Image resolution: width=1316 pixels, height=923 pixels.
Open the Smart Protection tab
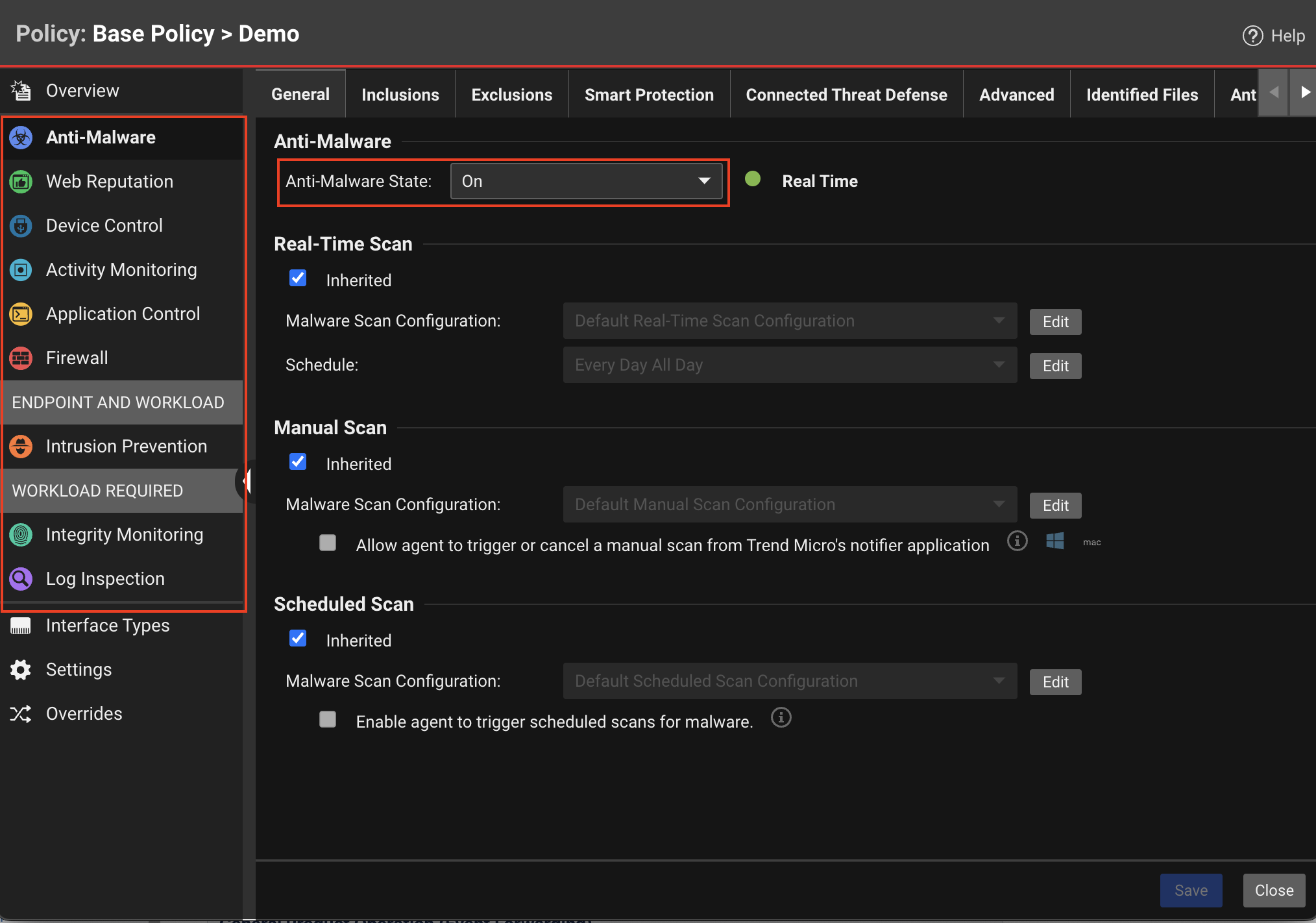tap(649, 95)
